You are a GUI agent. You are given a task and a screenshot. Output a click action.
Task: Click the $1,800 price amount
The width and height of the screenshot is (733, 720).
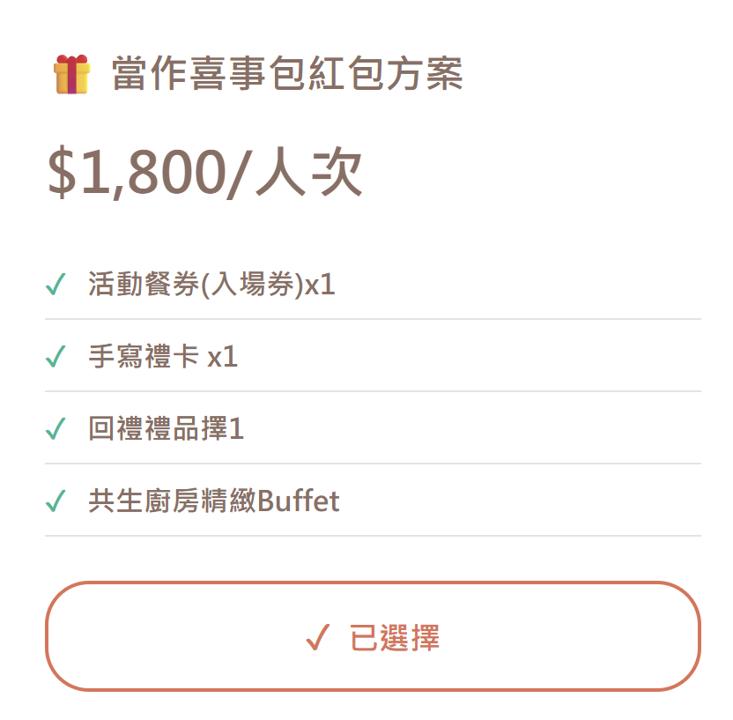click(137, 173)
